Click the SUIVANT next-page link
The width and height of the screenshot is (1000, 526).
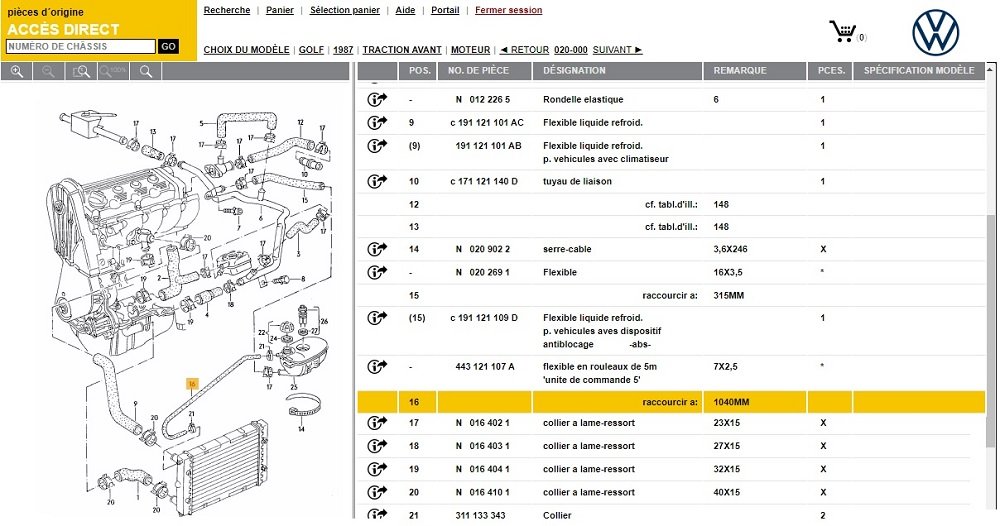617,50
